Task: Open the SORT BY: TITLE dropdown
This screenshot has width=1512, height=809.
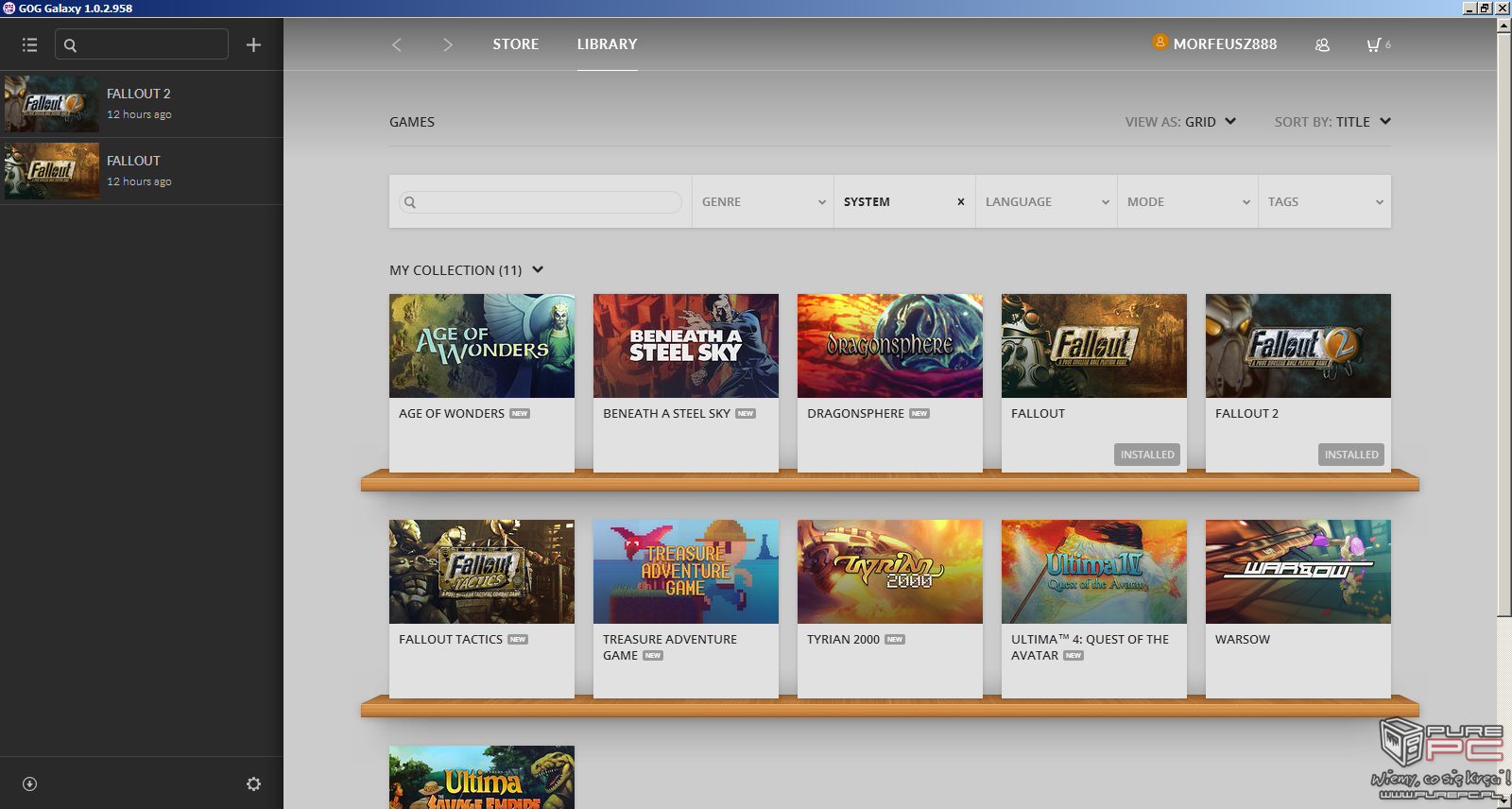Action: pyautogui.click(x=1332, y=122)
